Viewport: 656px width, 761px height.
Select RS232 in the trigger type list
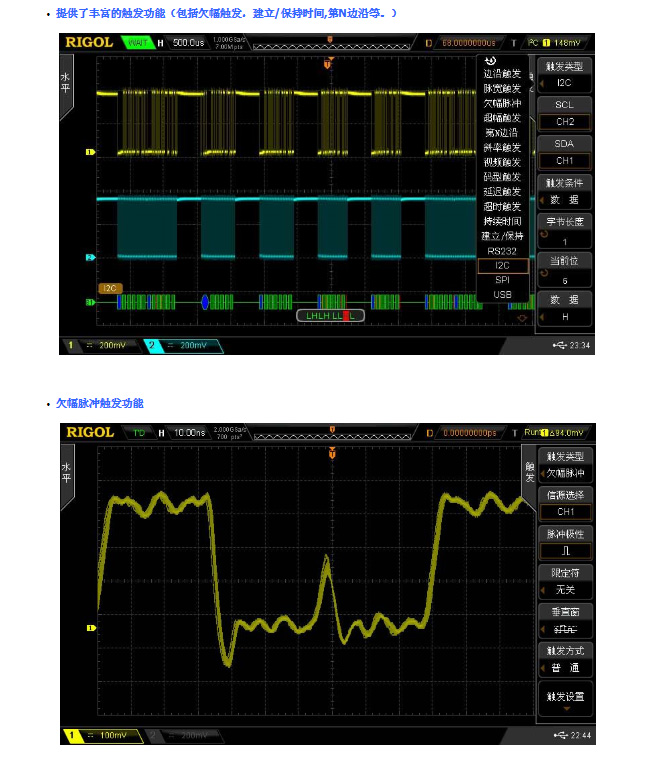(x=502, y=251)
